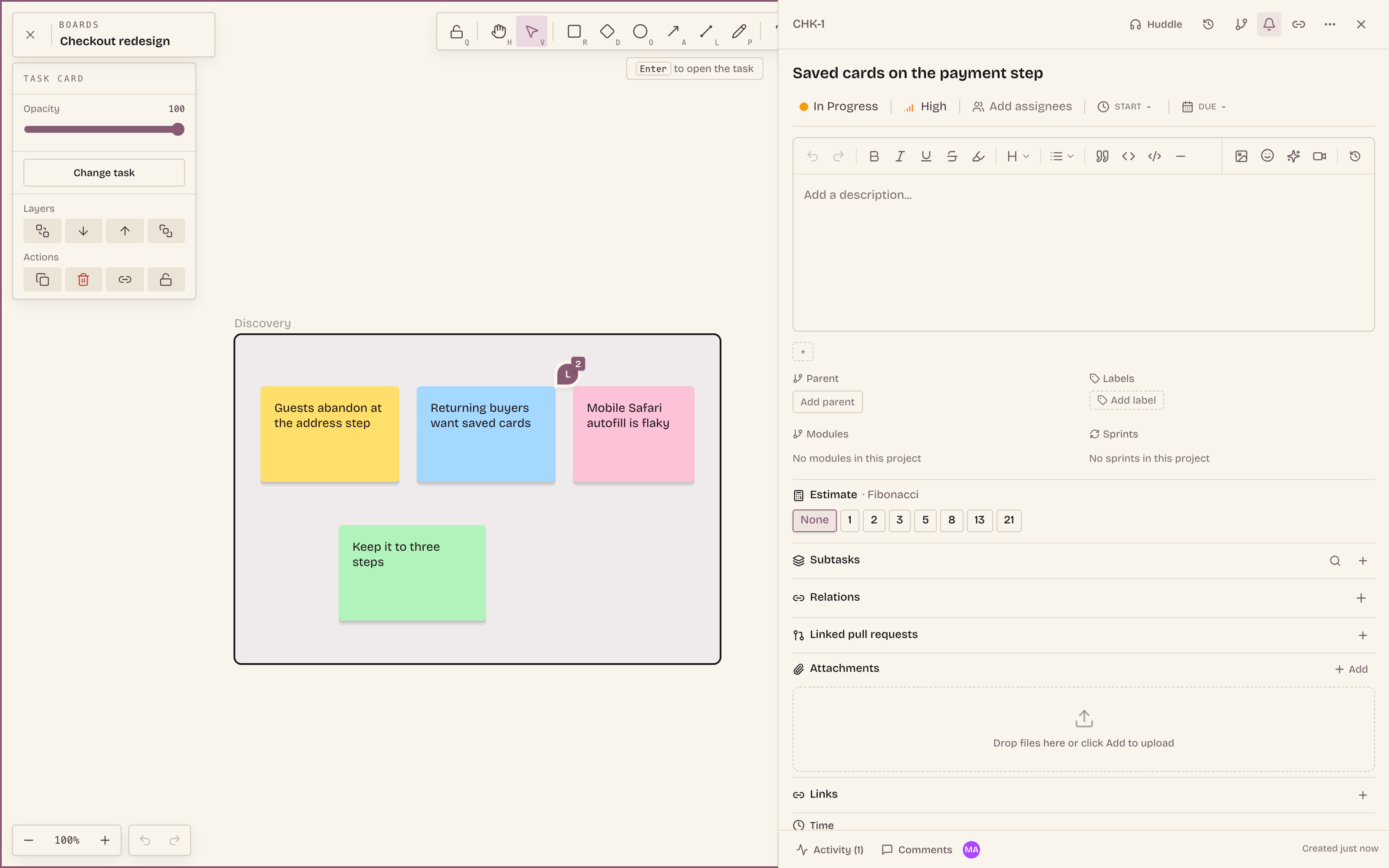Toggle strikethrough formatting
This screenshot has height=868, width=1389.
pos(952,156)
